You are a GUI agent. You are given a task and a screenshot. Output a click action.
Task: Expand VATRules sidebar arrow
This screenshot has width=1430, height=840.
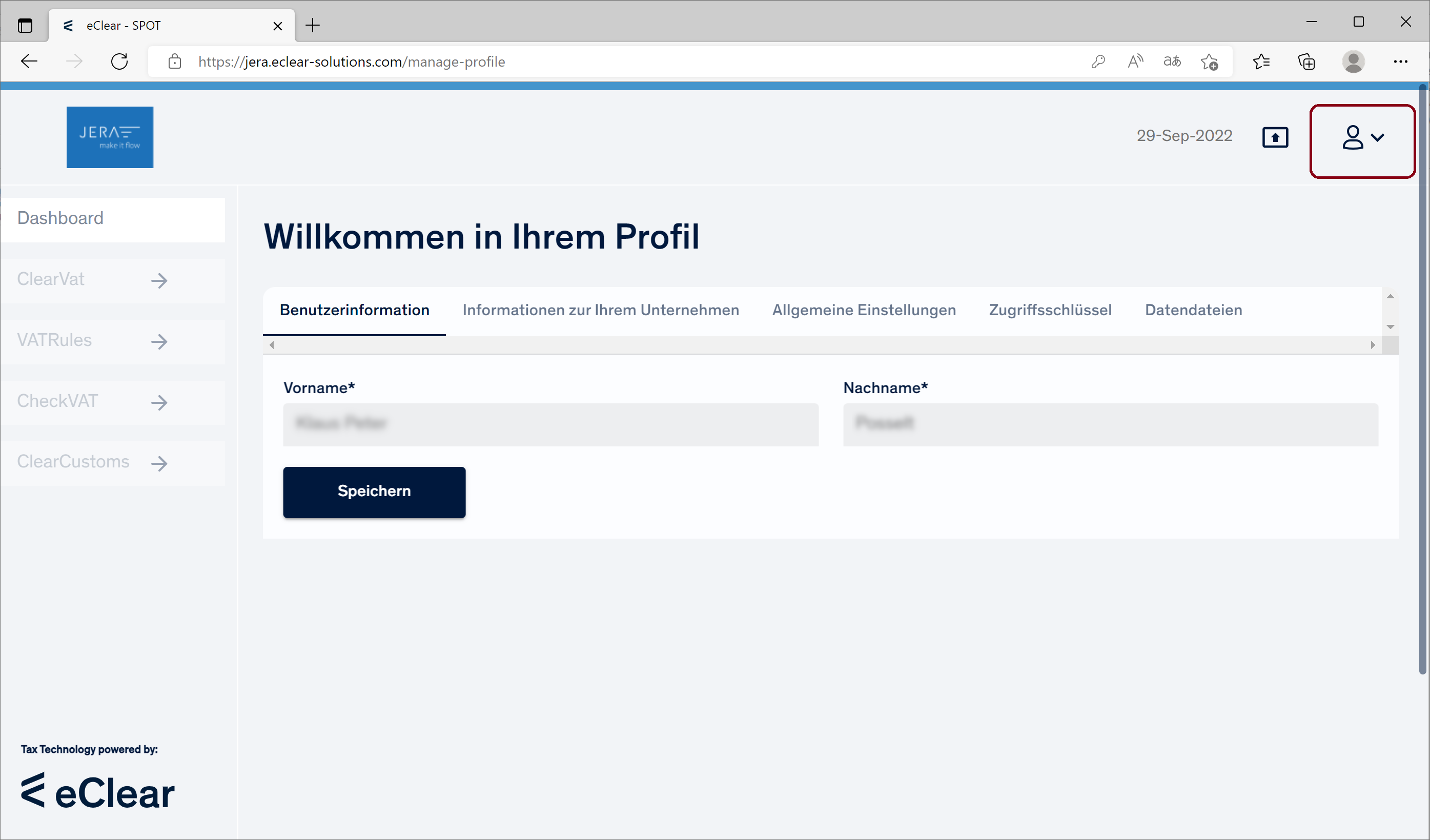click(159, 341)
